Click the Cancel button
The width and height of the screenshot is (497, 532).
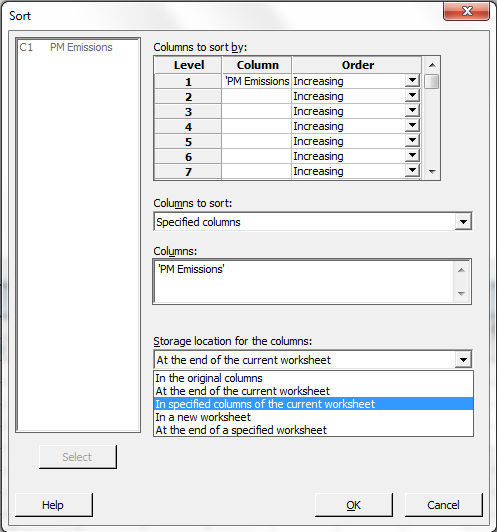[443, 505]
